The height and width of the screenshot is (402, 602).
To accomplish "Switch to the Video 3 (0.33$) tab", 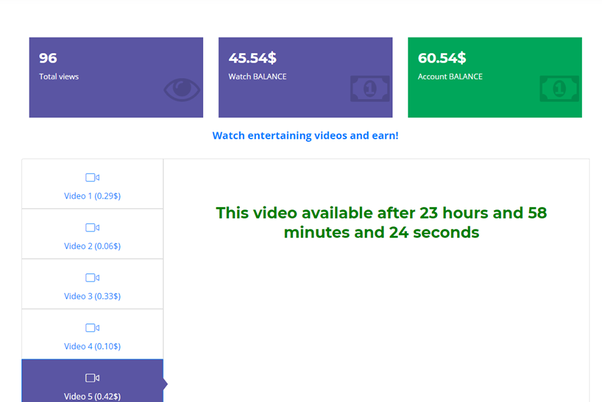I will [92, 284].
